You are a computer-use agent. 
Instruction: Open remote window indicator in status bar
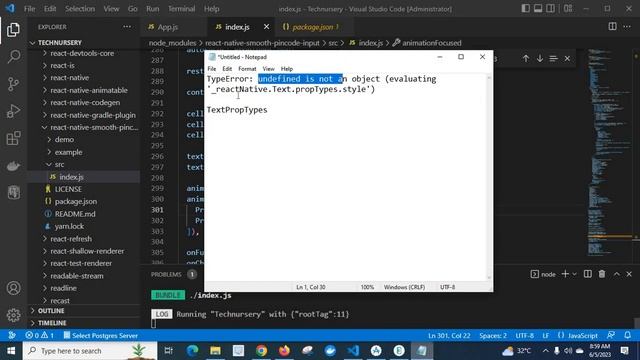pyautogui.click(x=12, y=336)
